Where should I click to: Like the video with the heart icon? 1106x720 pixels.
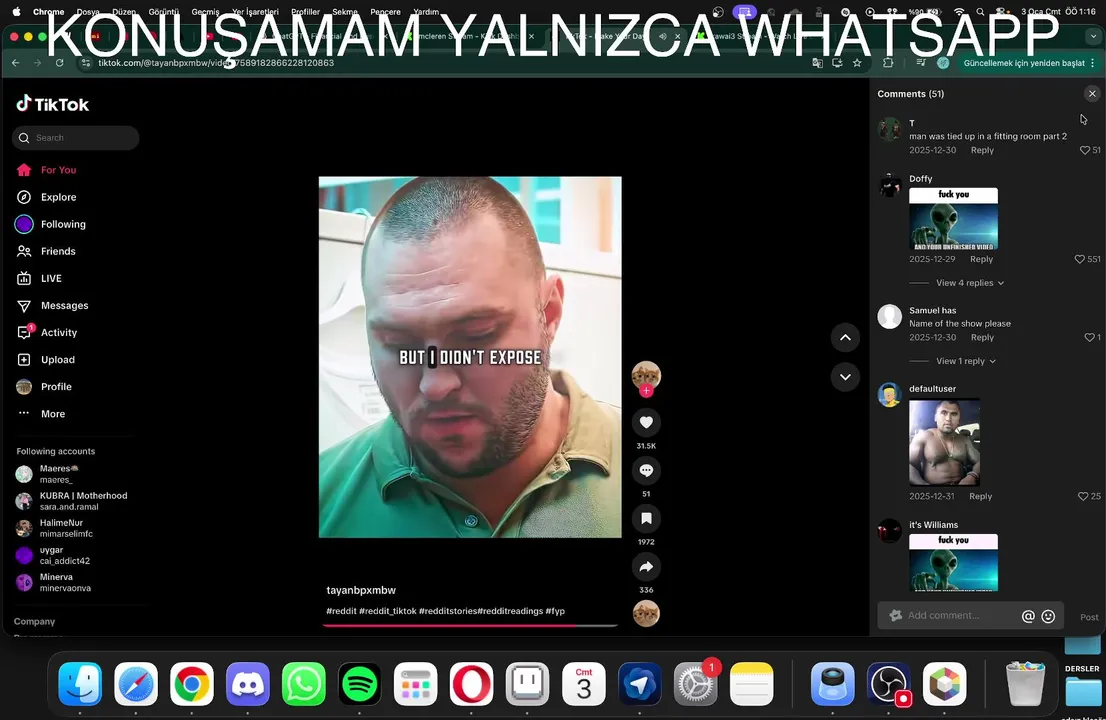pyautogui.click(x=646, y=422)
